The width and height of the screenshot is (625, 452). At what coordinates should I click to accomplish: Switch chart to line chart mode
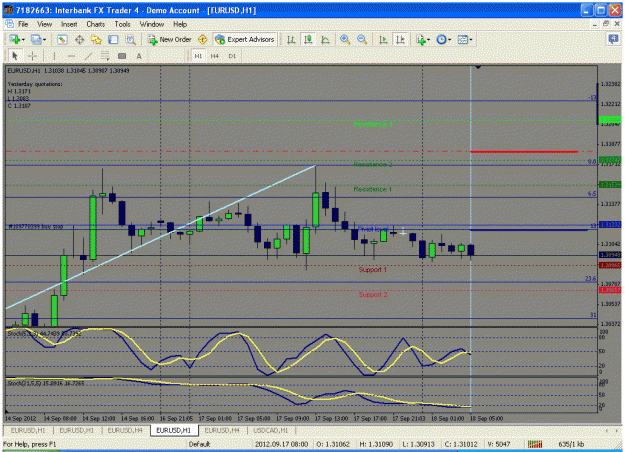[x=325, y=39]
